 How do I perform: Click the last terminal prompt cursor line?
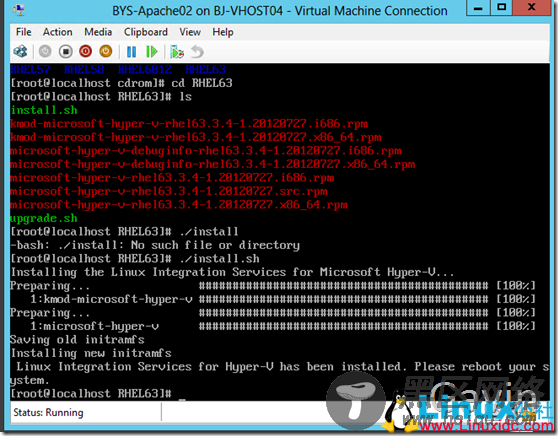click(98, 394)
